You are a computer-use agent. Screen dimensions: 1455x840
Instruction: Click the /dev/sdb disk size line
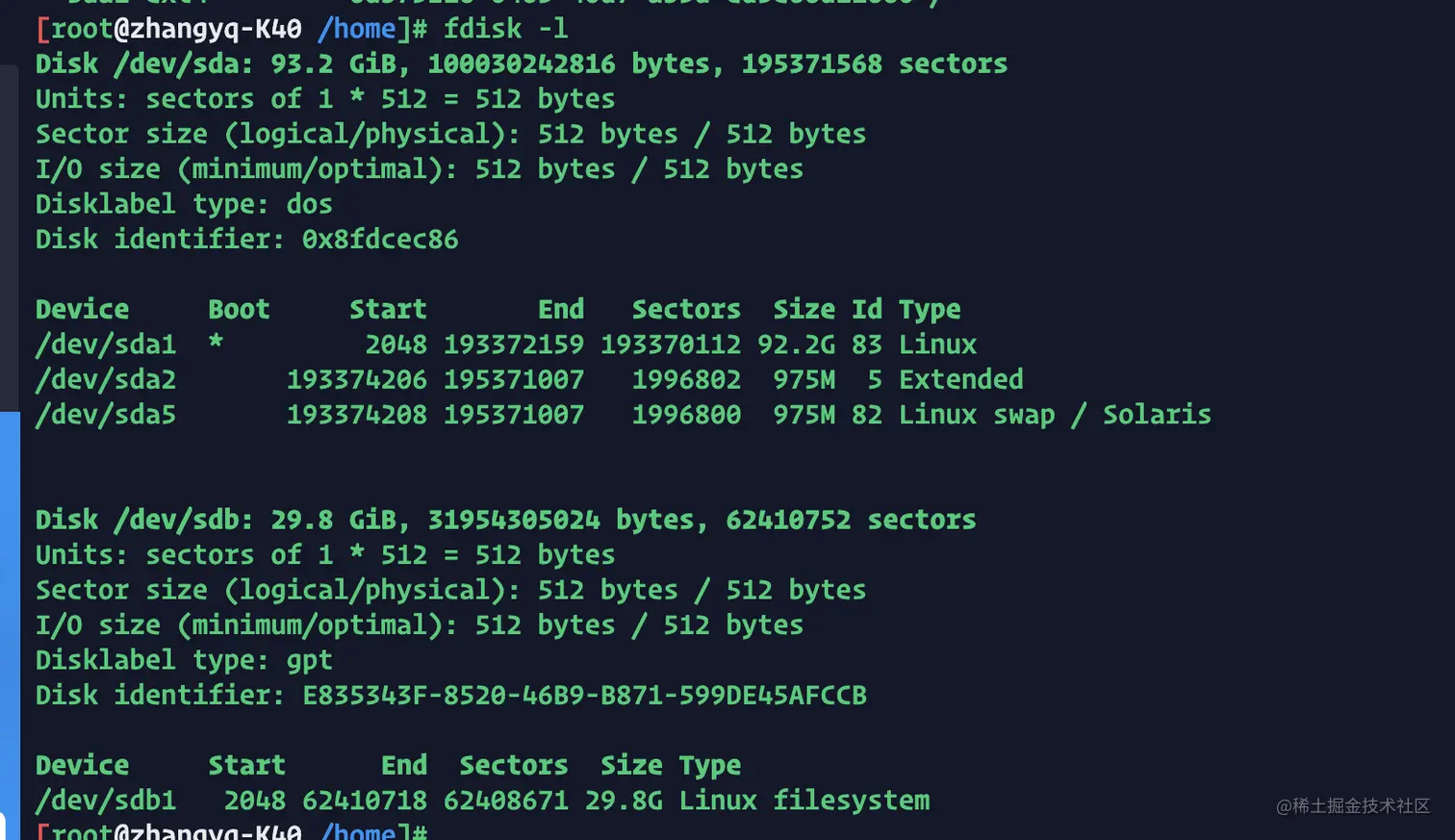505,521
